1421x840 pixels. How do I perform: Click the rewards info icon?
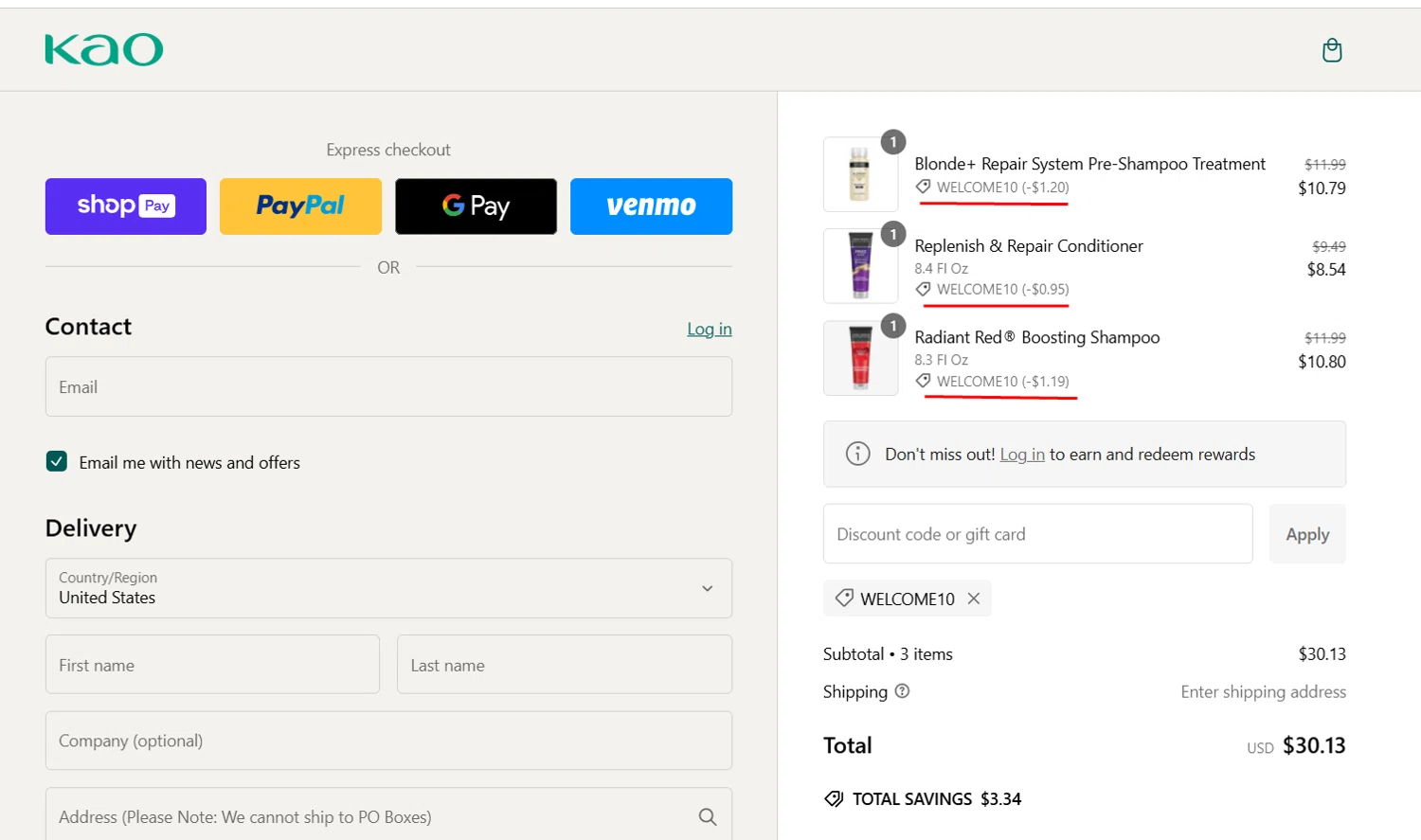[x=857, y=454]
